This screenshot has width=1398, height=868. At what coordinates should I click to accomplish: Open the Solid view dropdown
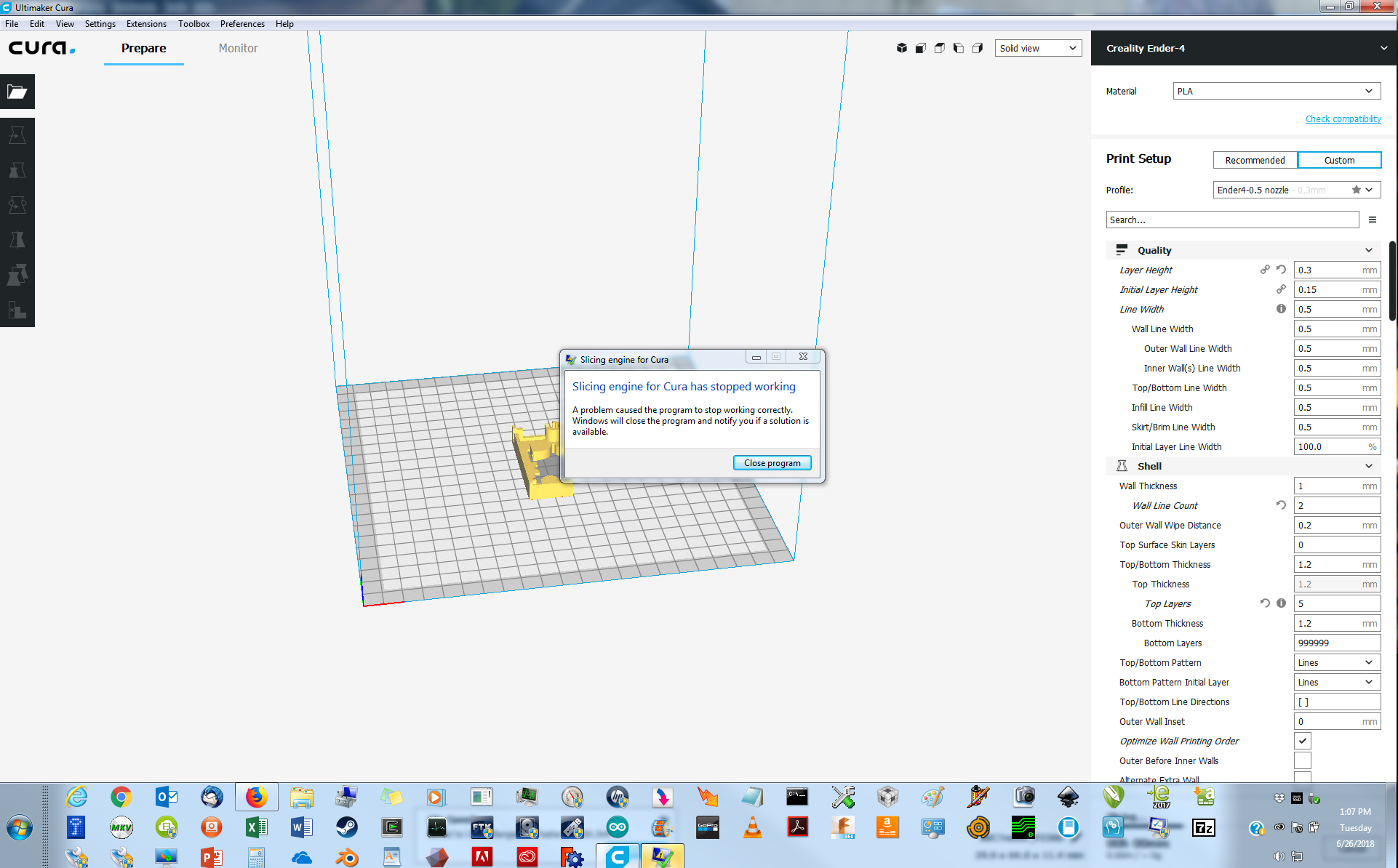(x=1038, y=48)
